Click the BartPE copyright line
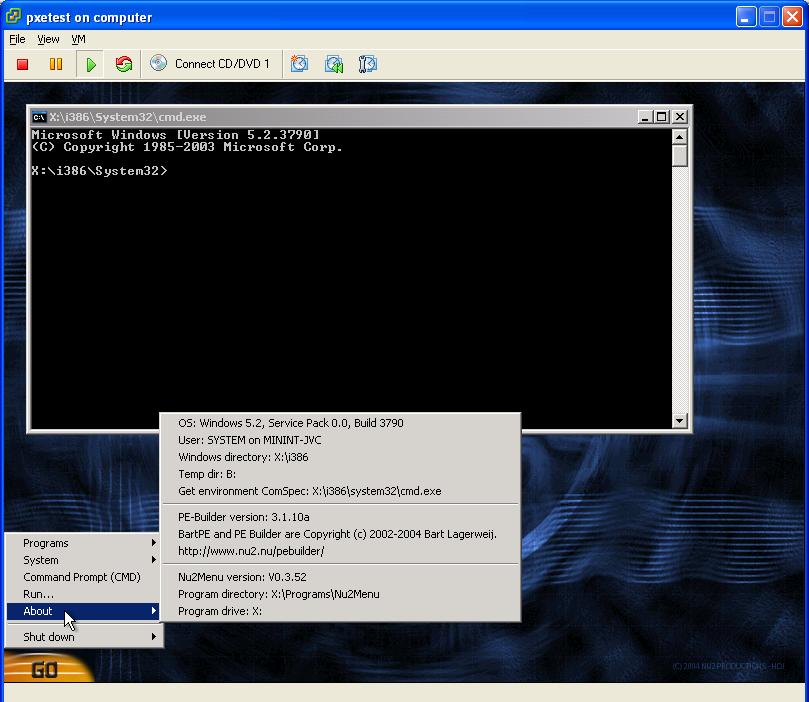 coord(341,534)
